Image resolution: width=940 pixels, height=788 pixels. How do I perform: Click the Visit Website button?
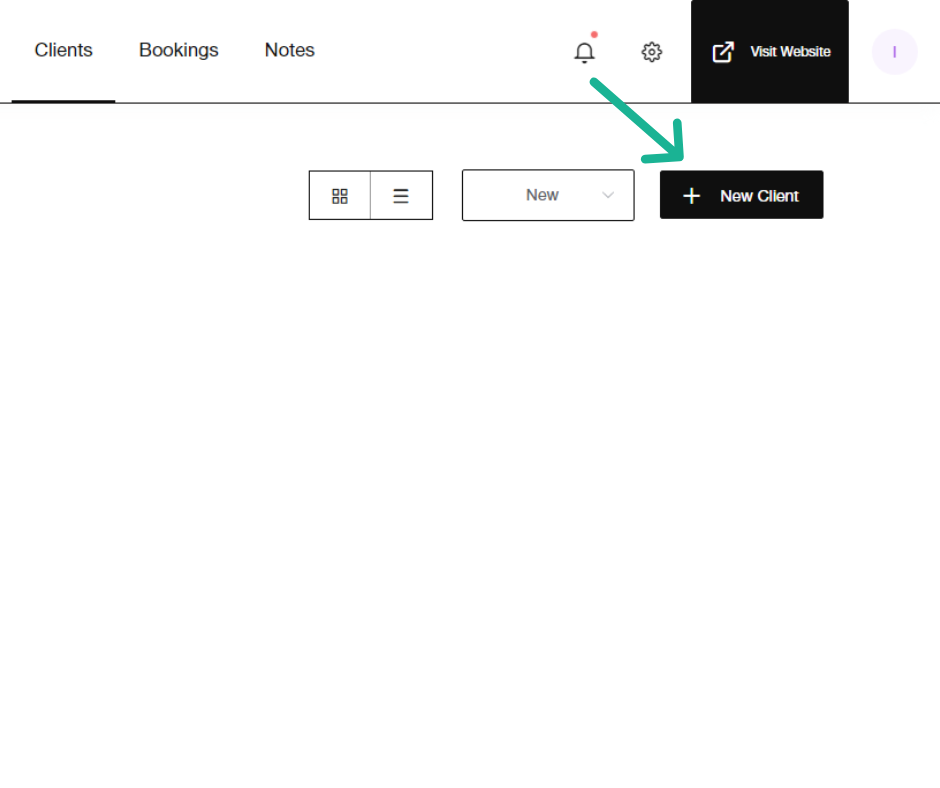(x=770, y=52)
